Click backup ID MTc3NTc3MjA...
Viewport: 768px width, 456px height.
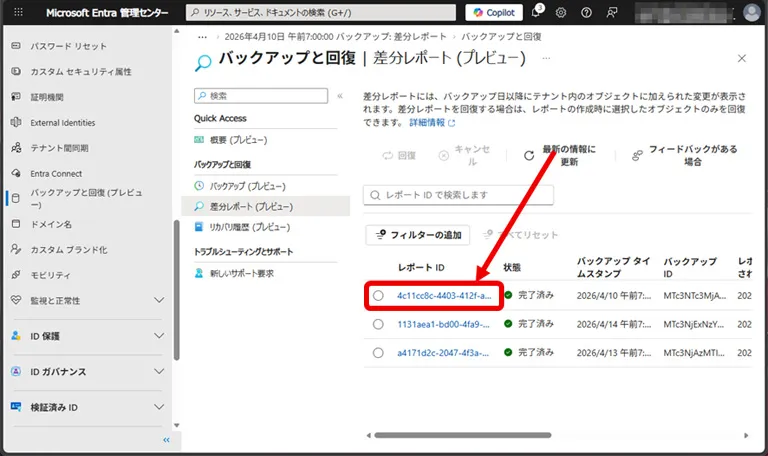(695, 295)
